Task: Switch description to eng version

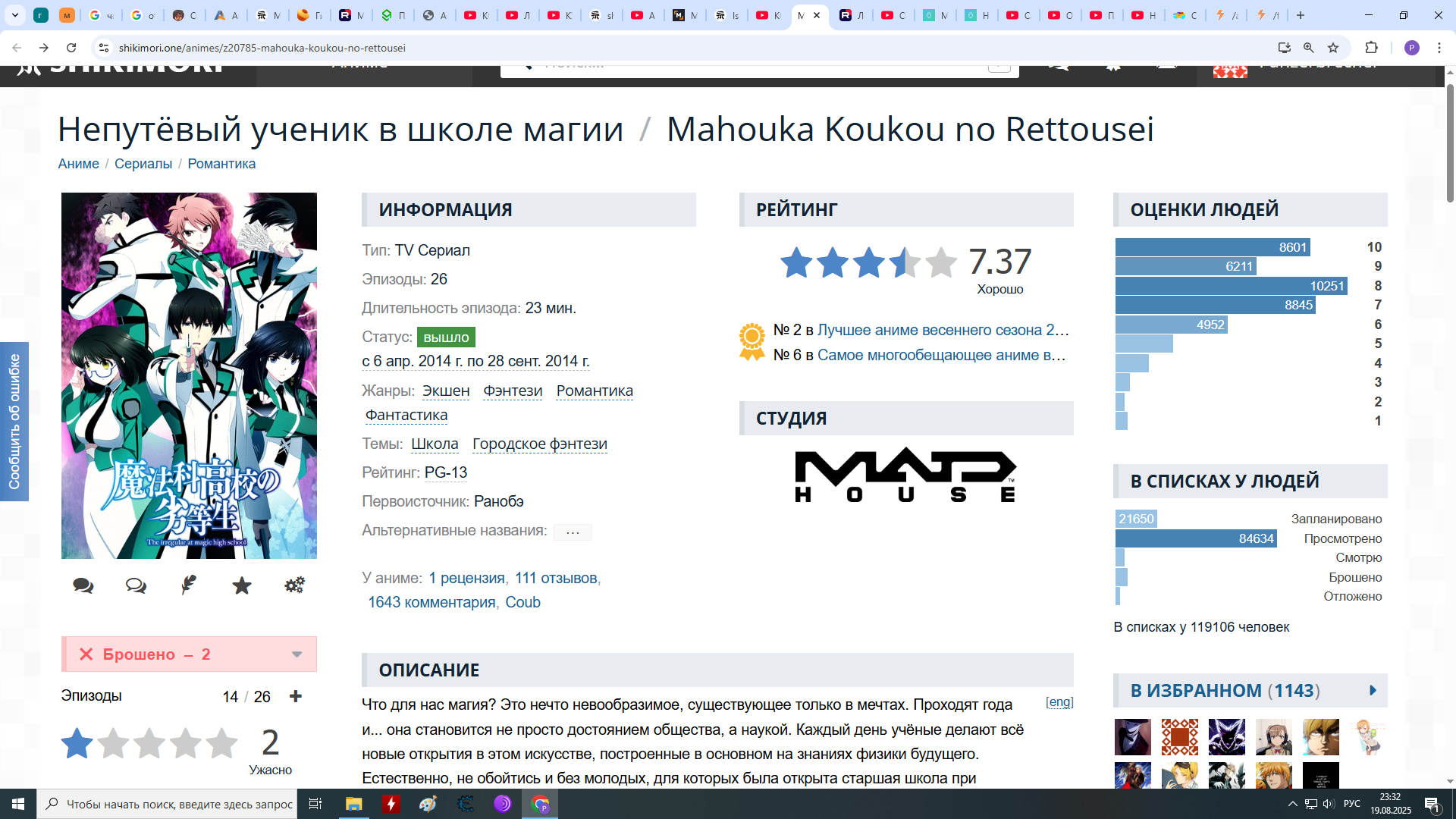Action: [1059, 702]
